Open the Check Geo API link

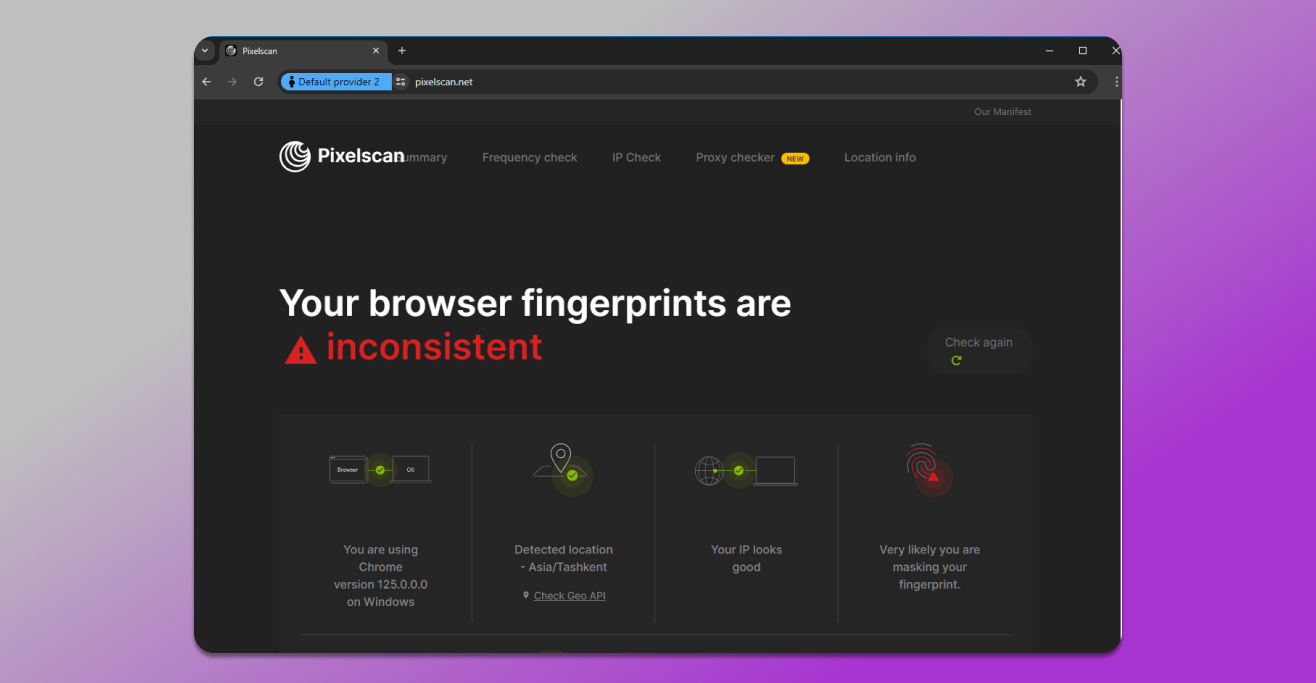pos(569,596)
